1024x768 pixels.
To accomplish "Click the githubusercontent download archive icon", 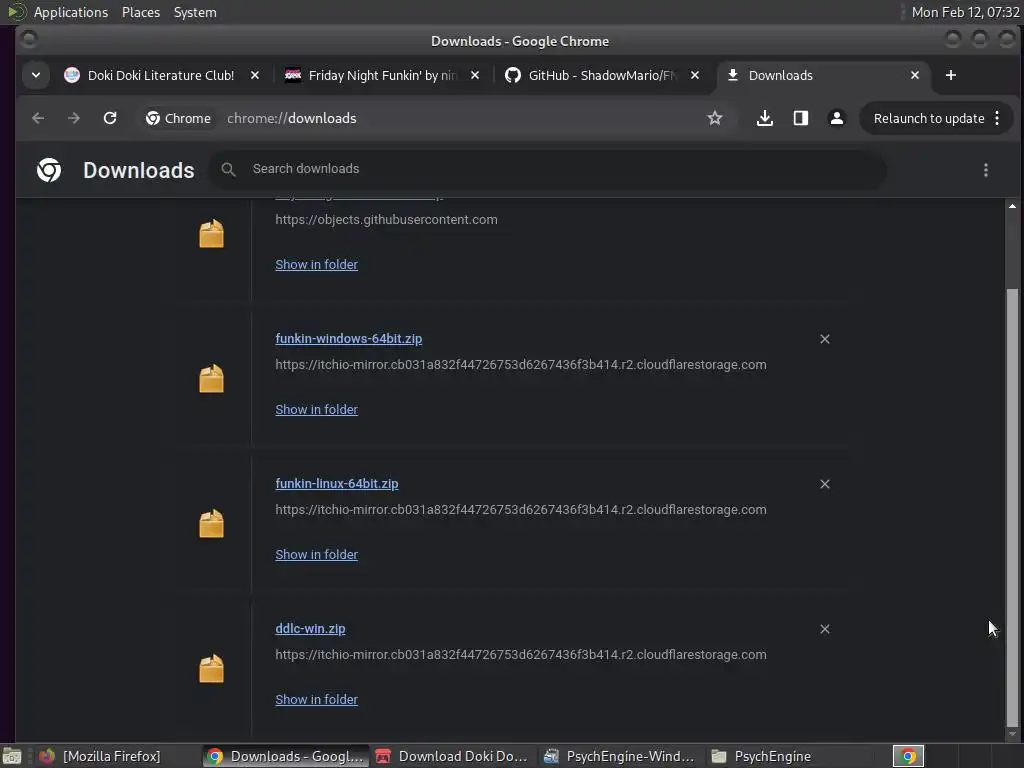I will [x=211, y=234].
